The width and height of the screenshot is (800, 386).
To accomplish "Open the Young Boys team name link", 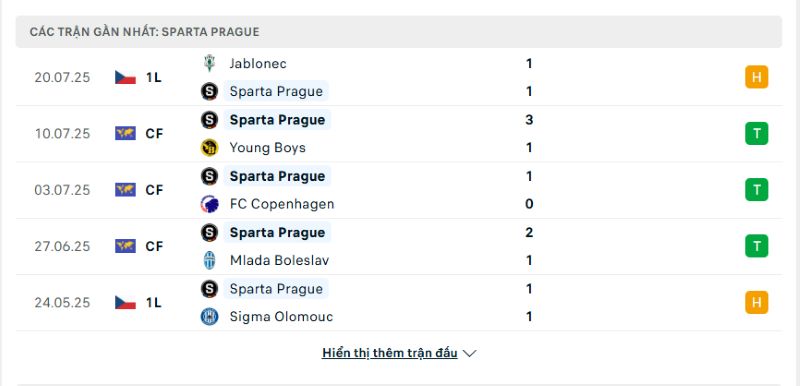I will 267,148.
